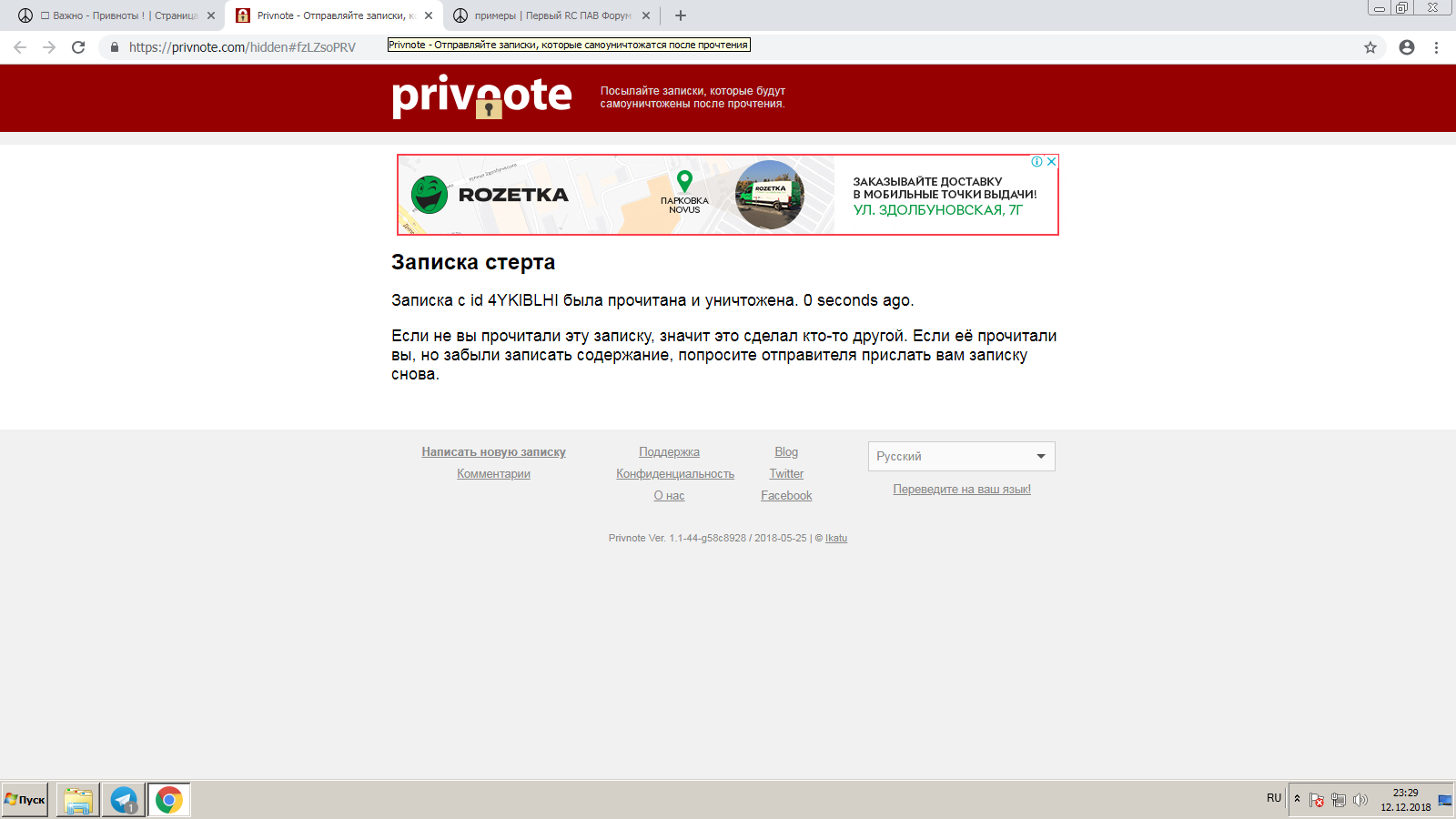Open the Facebook link
The image size is (1456, 819).
[x=786, y=496]
